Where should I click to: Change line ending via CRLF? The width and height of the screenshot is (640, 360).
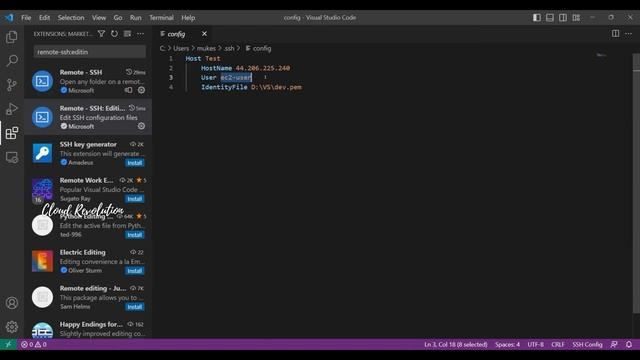tap(558, 344)
